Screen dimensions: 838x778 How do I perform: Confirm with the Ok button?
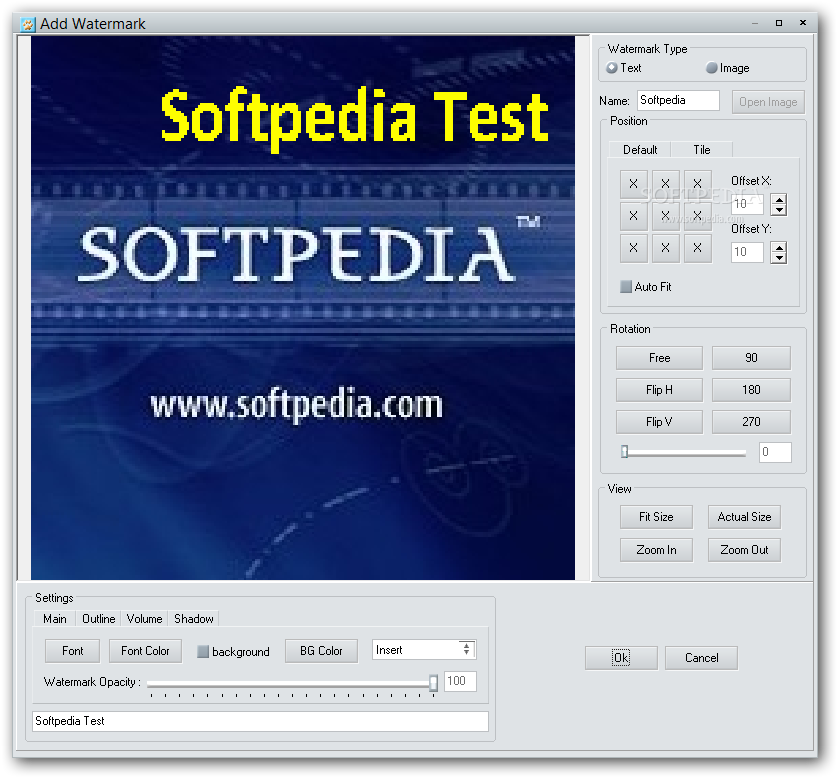[x=621, y=658]
